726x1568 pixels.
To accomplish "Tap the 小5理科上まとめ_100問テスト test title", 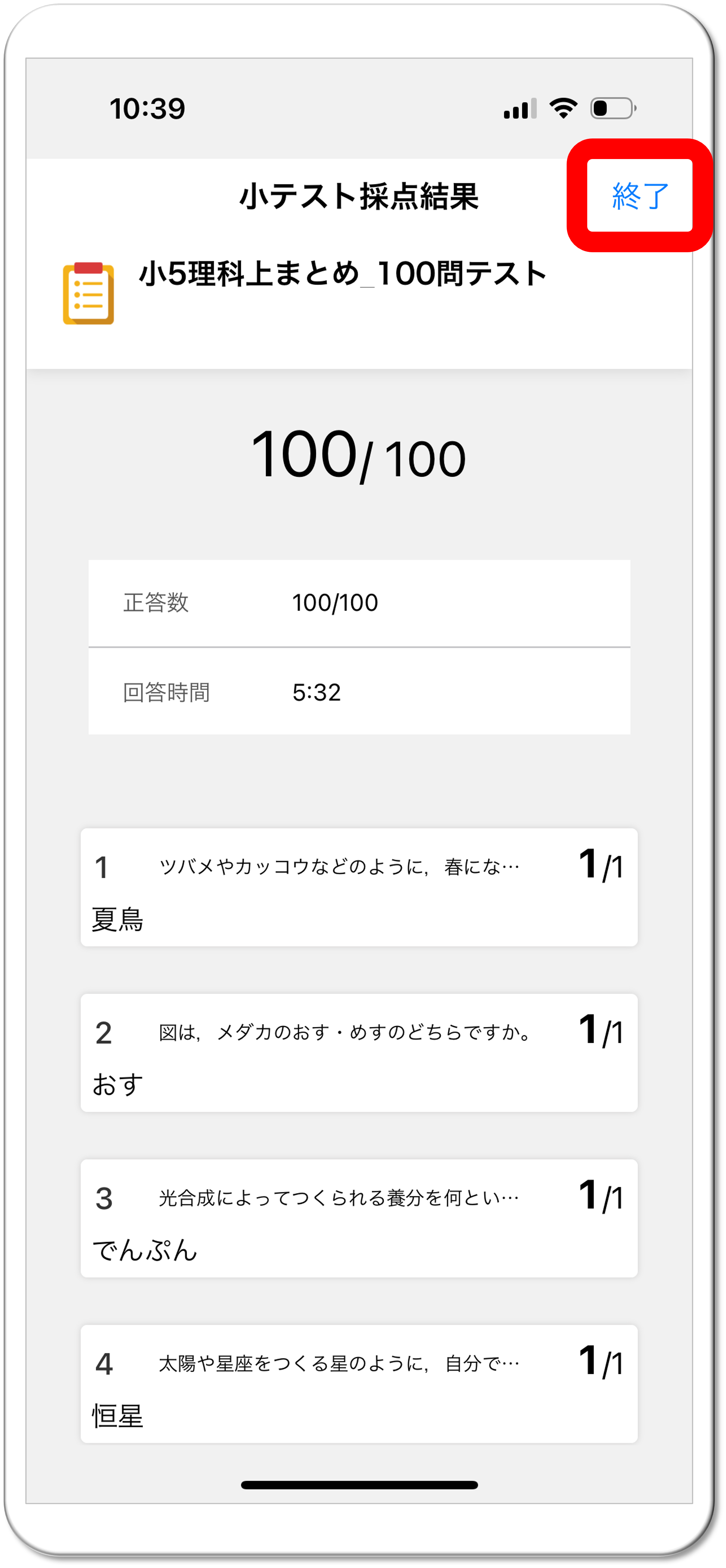I will point(343,273).
